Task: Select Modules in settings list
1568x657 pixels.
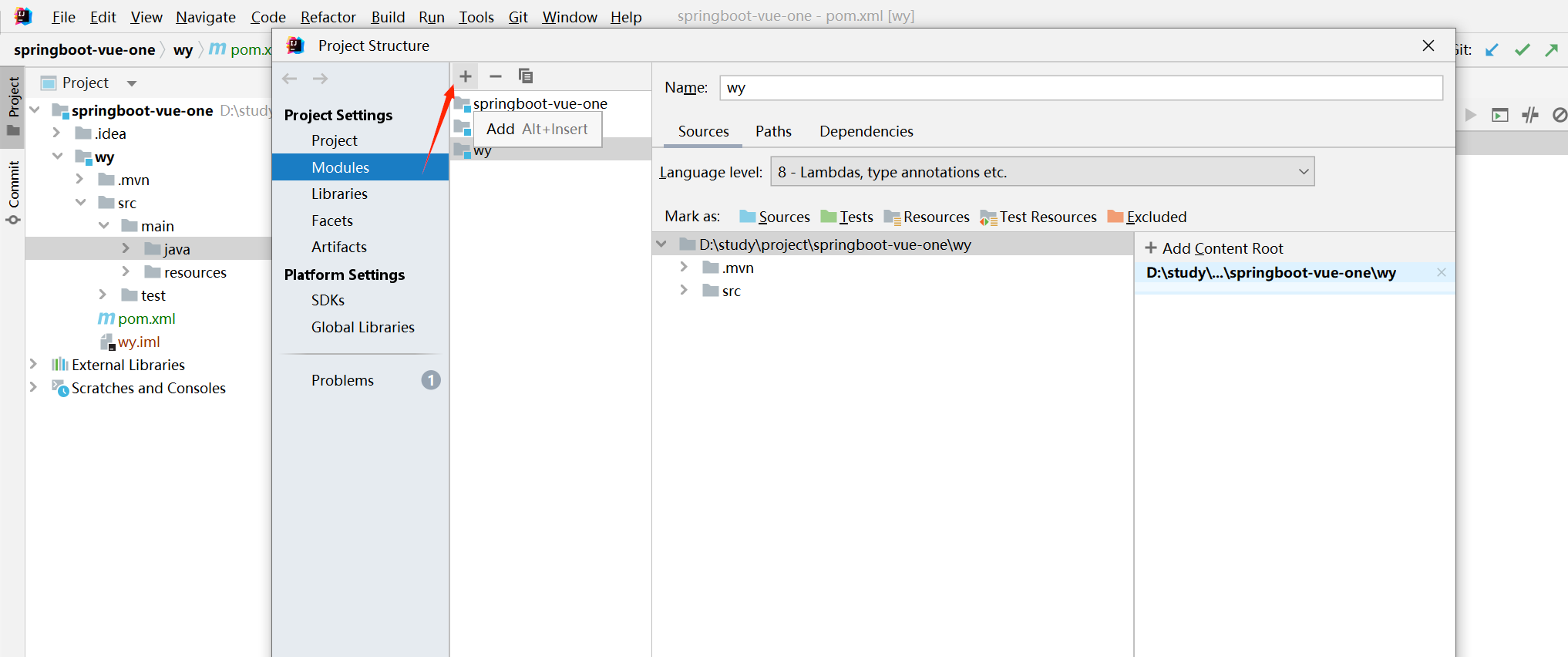Action: coord(360,167)
